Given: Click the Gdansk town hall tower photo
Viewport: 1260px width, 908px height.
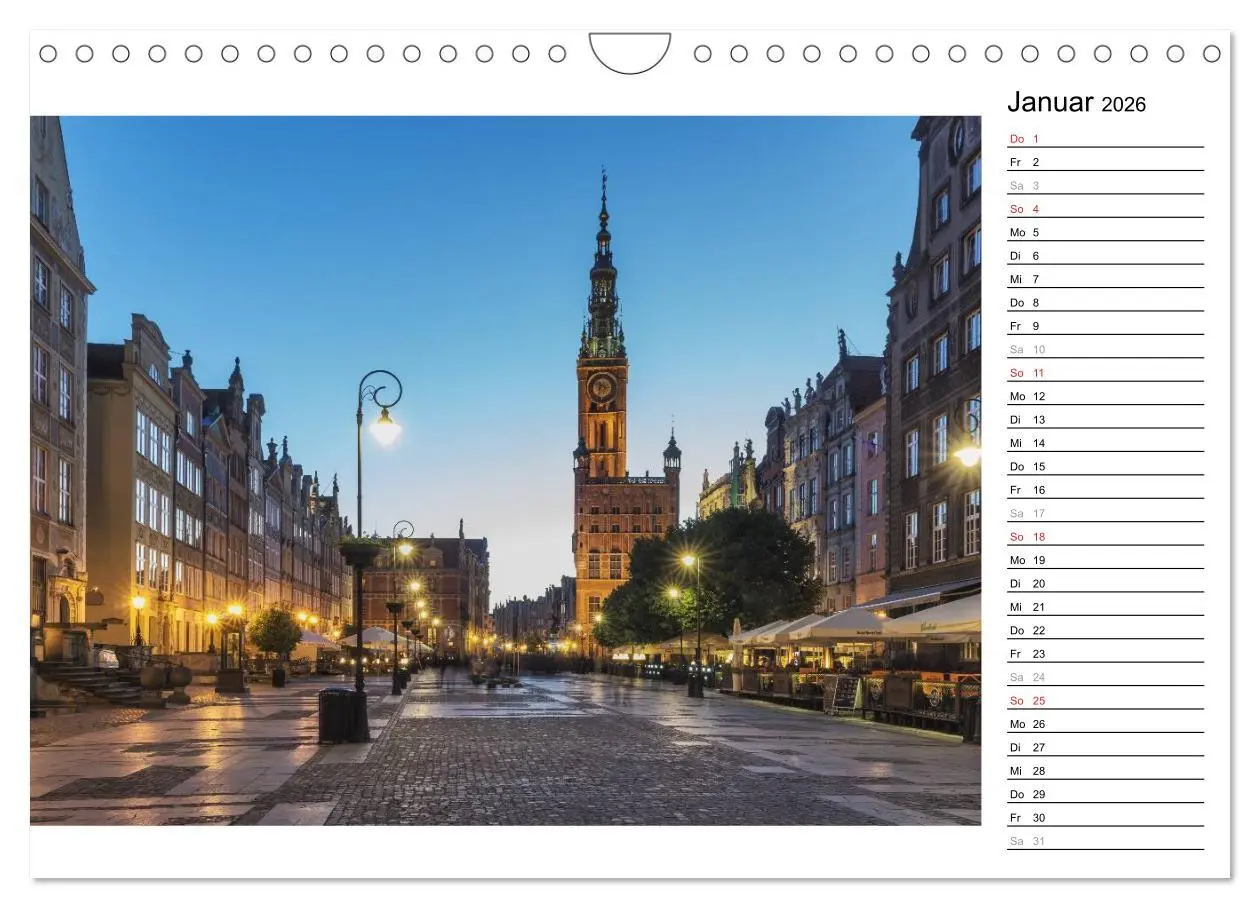Looking at the screenshot, I should (601, 420).
